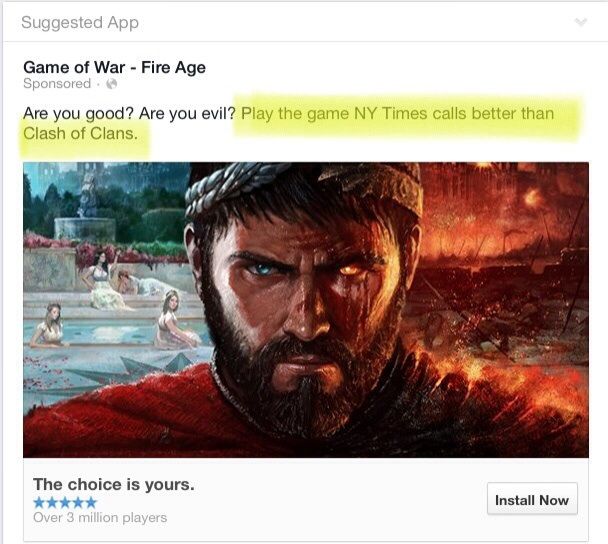
Task: Click the Suggested App header text
Action: 80,22
